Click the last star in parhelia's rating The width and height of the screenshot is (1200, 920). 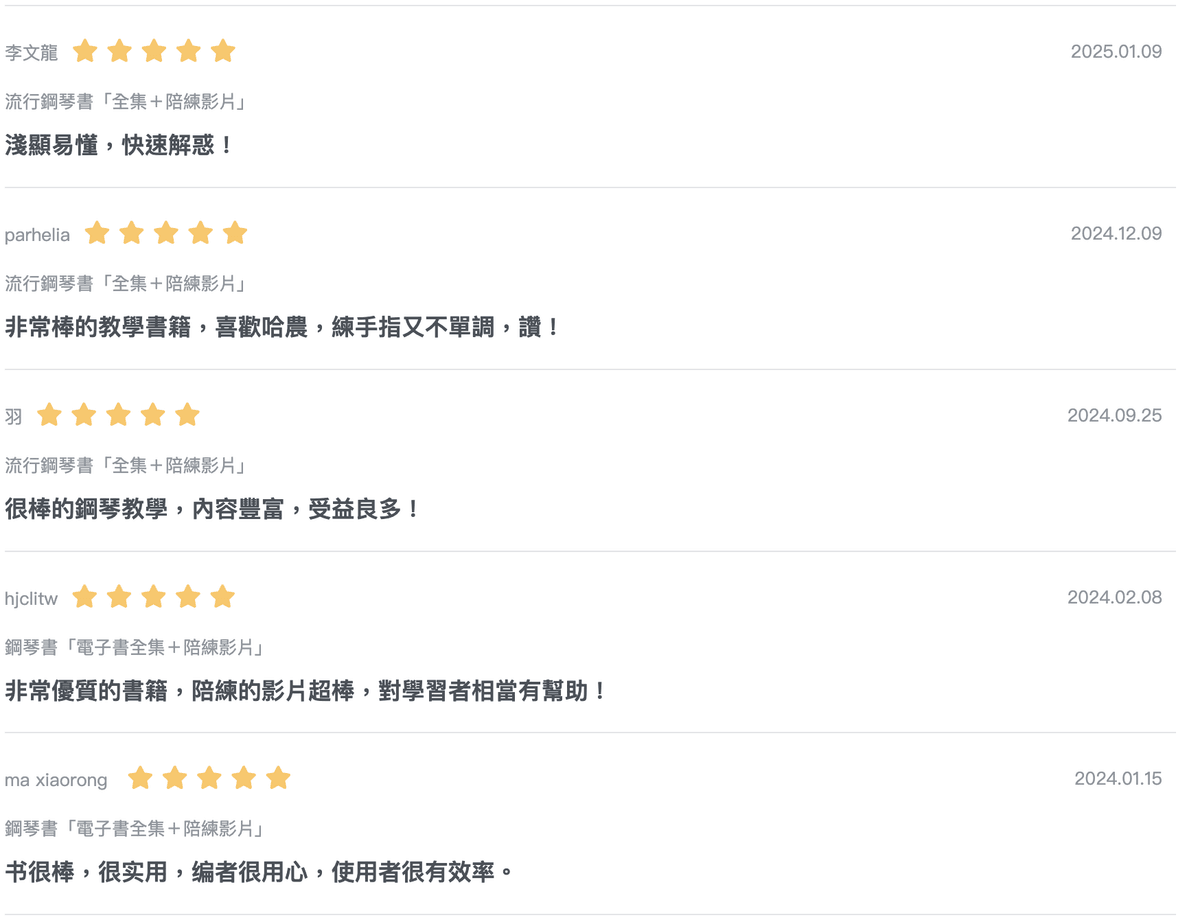click(x=235, y=233)
